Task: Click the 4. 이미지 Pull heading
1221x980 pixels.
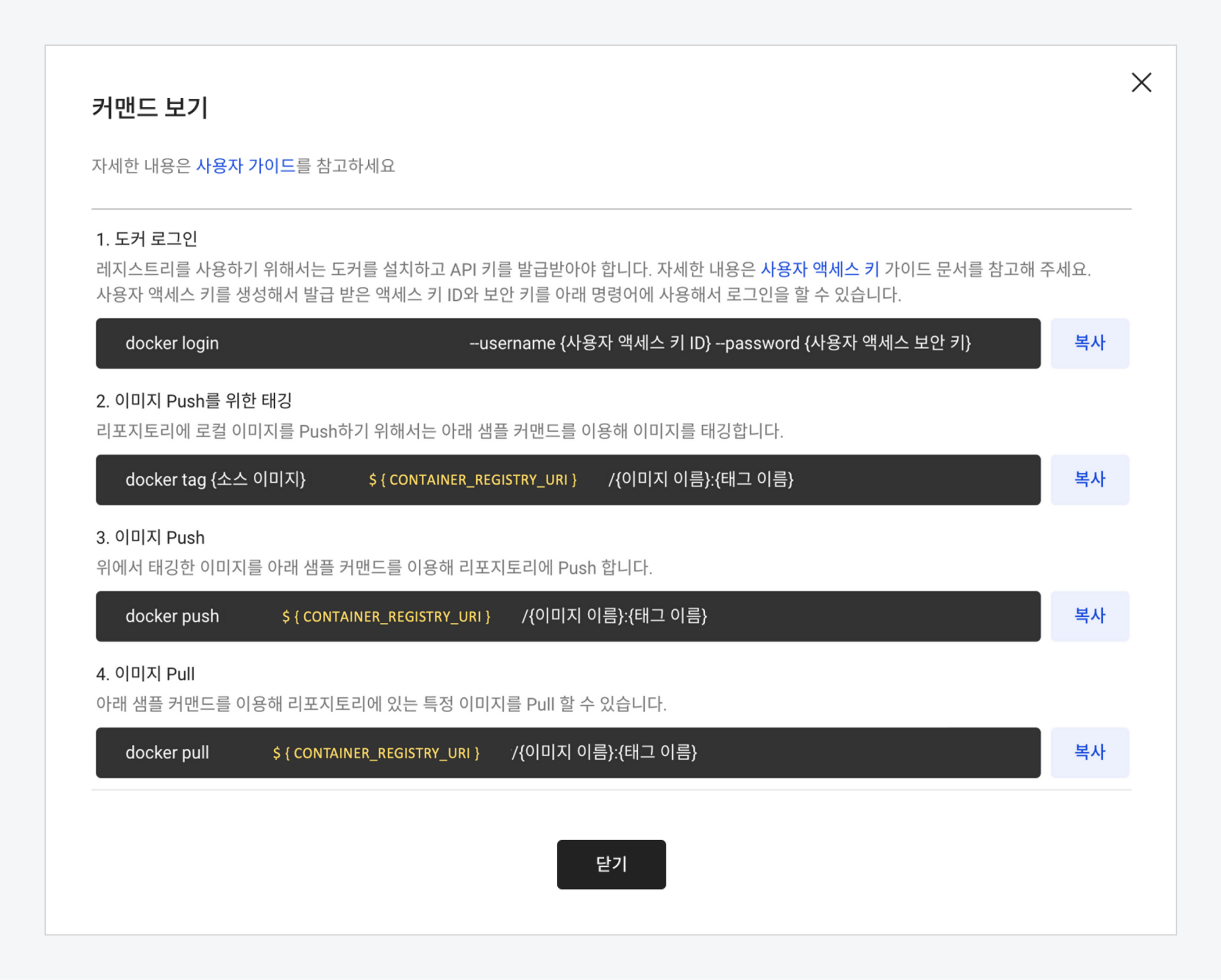Action: point(145,674)
